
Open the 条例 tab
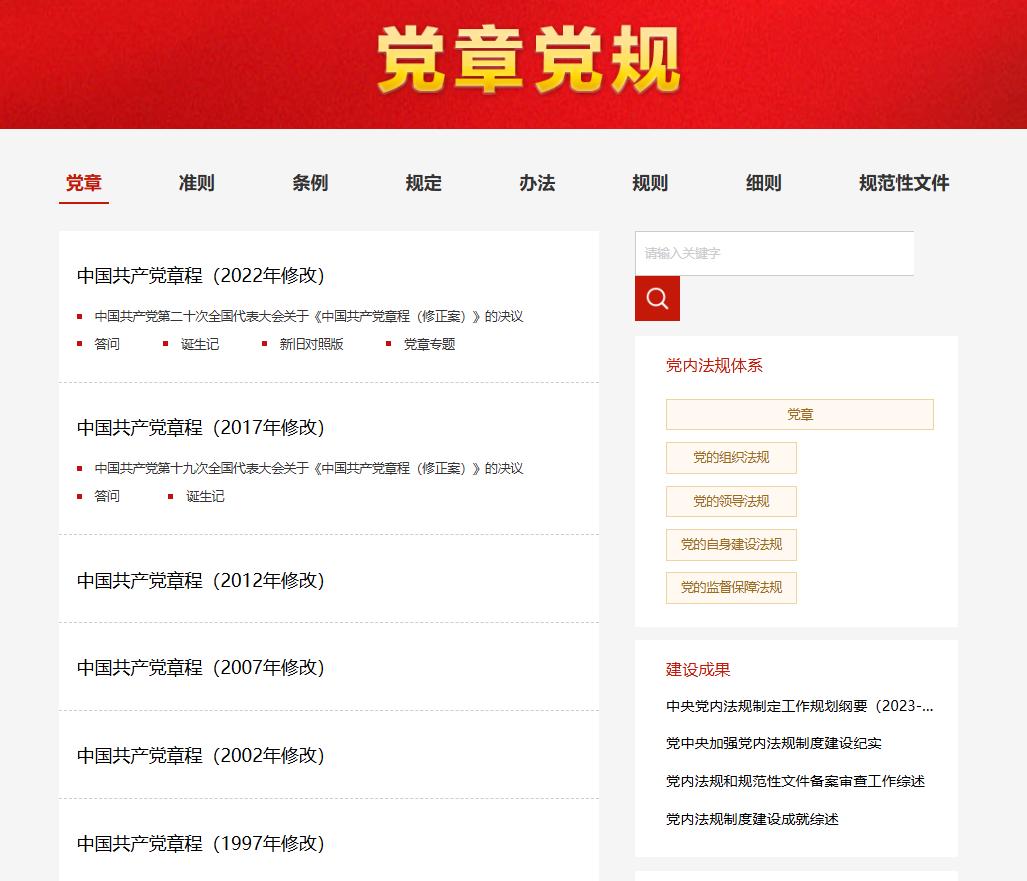click(x=310, y=183)
